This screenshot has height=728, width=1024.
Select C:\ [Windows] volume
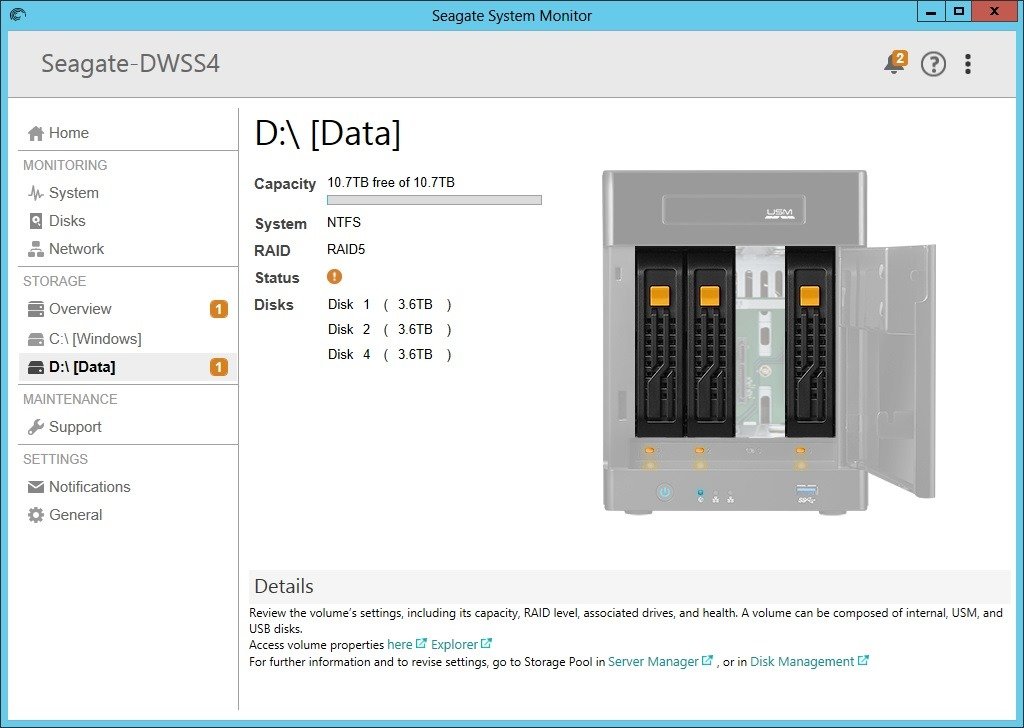pos(95,339)
